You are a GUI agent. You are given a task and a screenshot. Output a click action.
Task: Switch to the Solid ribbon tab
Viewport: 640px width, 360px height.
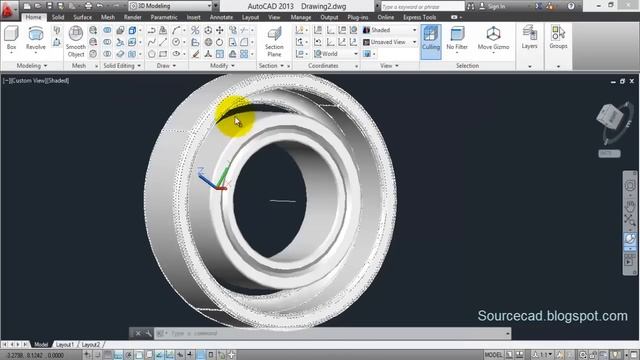58,18
